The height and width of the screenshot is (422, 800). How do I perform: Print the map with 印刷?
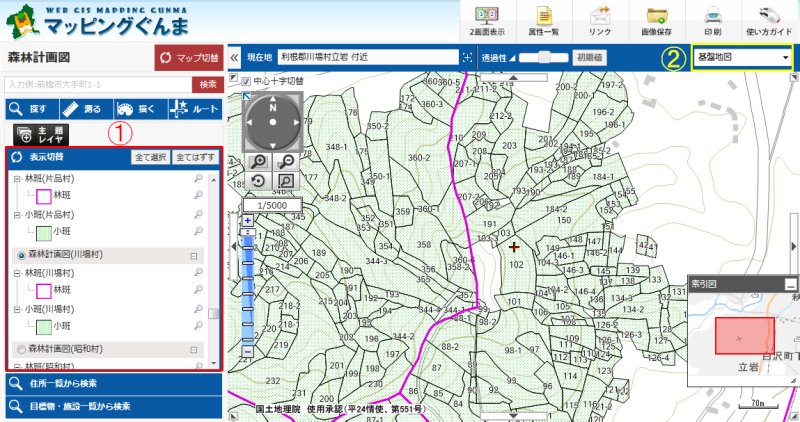click(x=713, y=21)
